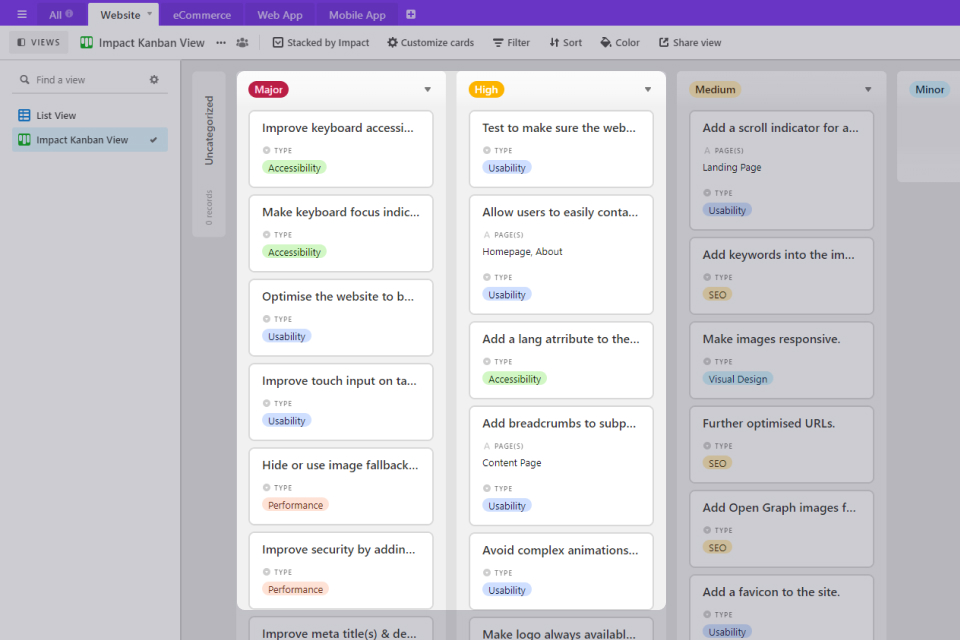
Task: Expand the Uncategorized collapsed stack
Action: click(209, 154)
